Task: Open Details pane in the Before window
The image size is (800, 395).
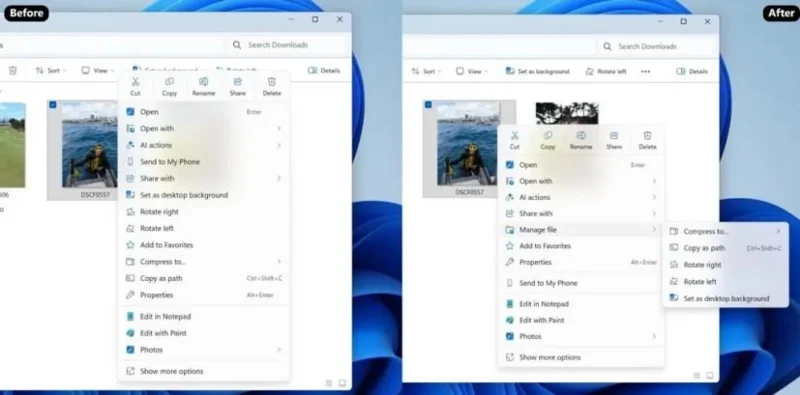Action: point(324,70)
